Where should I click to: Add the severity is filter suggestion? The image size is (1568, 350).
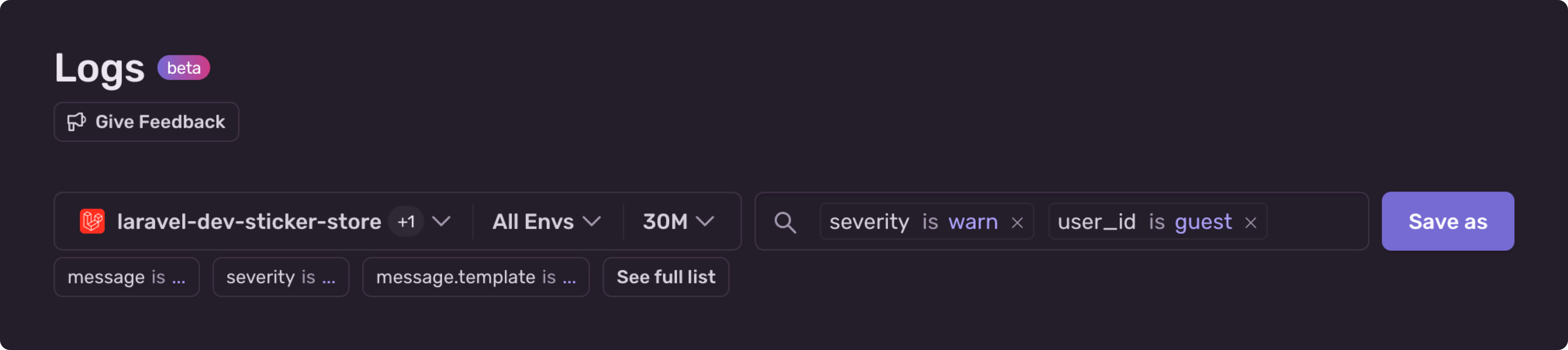coord(281,277)
